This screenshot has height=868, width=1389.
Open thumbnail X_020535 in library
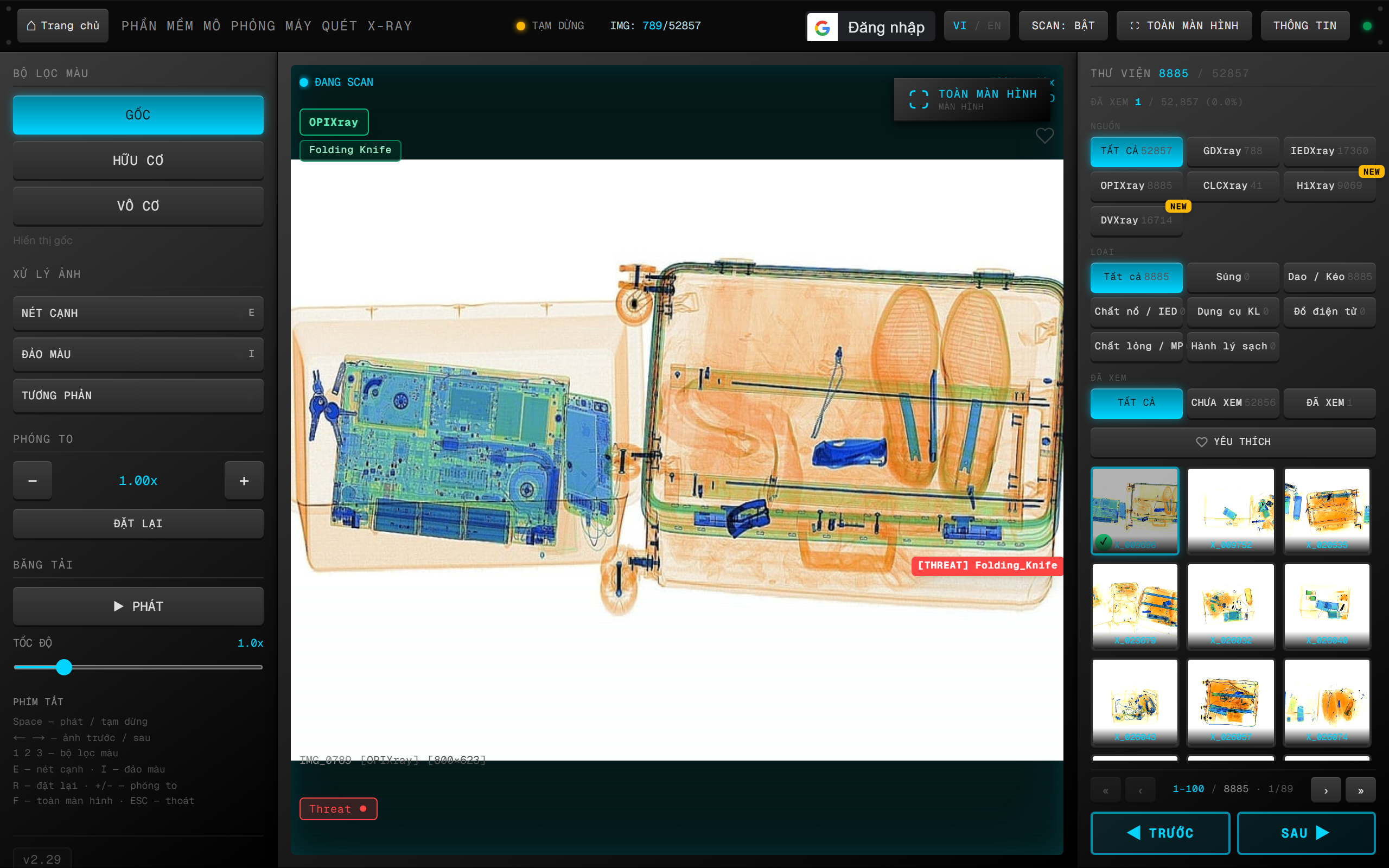tap(1327, 511)
